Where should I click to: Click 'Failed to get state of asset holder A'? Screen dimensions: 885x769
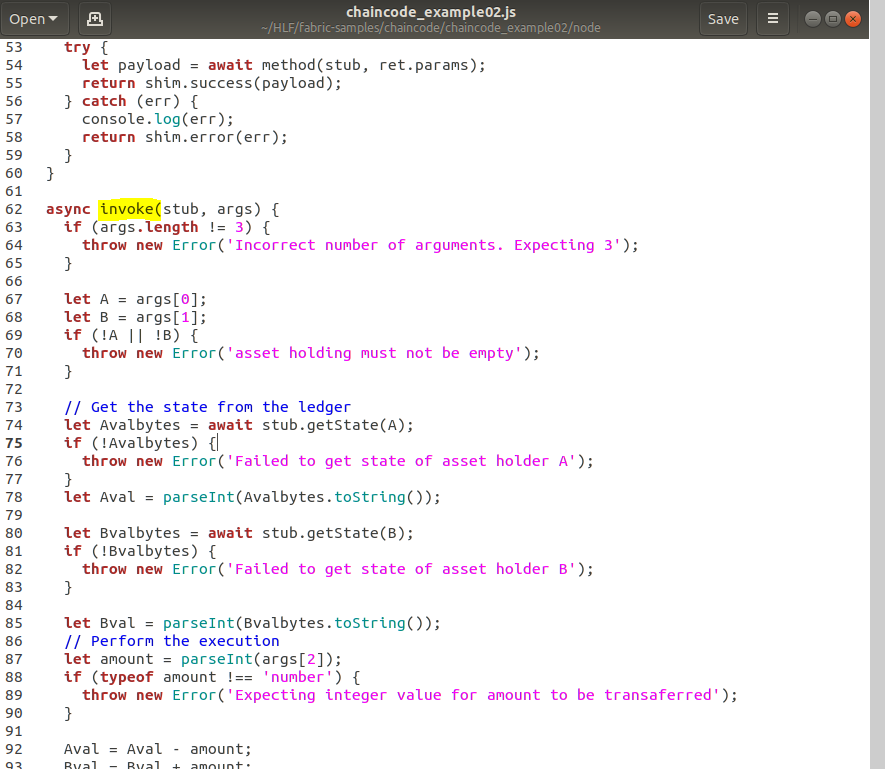[x=401, y=461]
